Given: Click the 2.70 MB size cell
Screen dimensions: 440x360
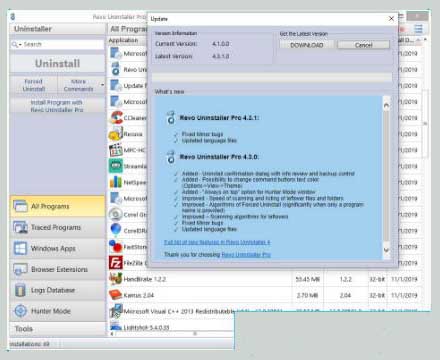Looking at the screenshot, I should (307, 295).
